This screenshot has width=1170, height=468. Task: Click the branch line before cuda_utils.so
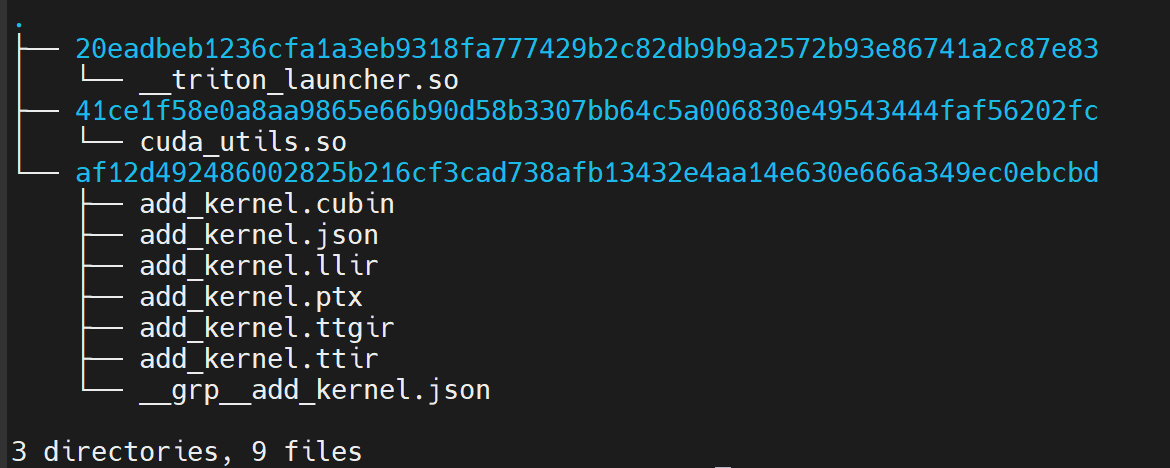click(x=101, y=138)
